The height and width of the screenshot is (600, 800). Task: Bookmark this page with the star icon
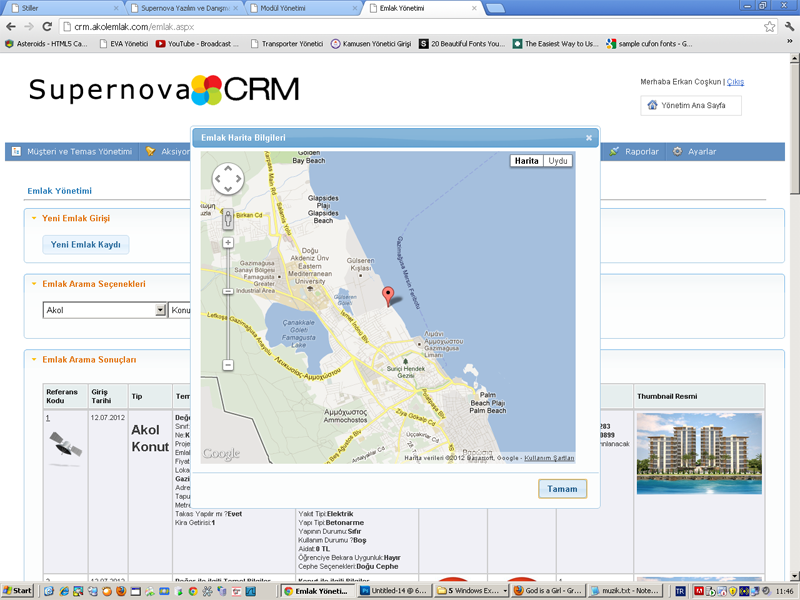(769, 27)
